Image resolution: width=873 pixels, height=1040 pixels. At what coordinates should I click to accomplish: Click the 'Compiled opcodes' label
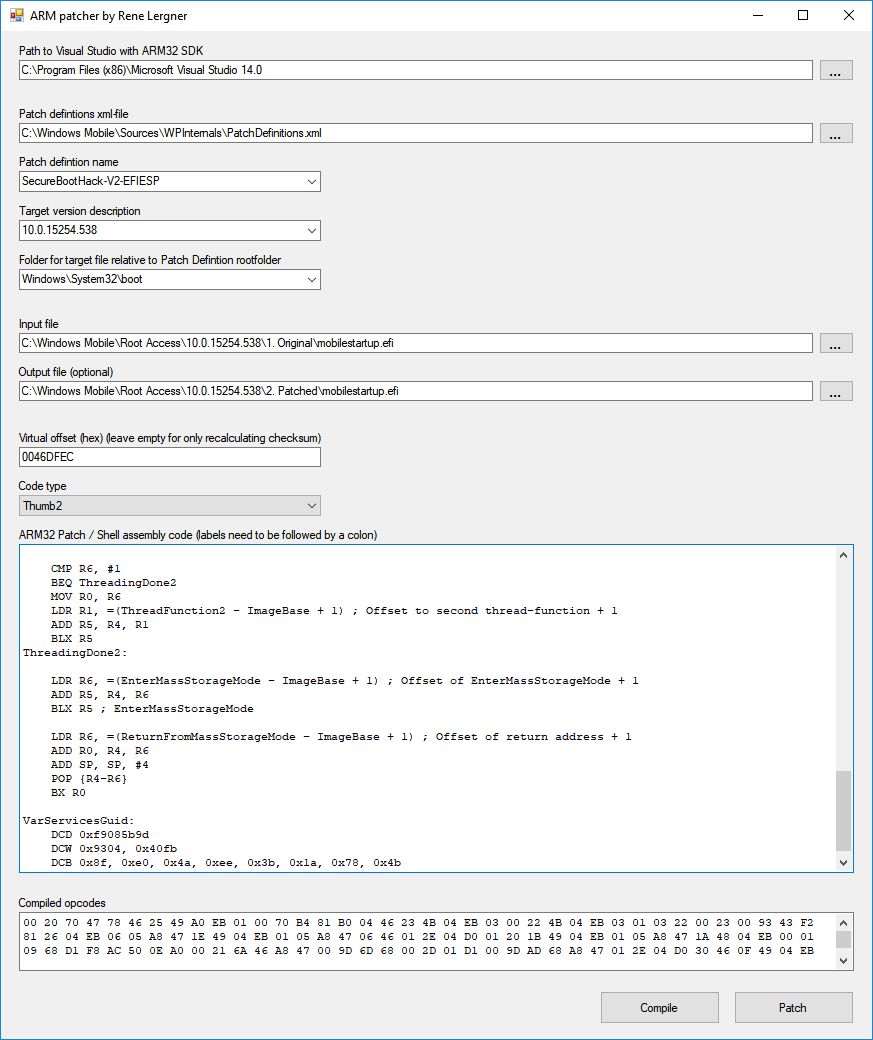pyautogui.click(x=62, y=903)
